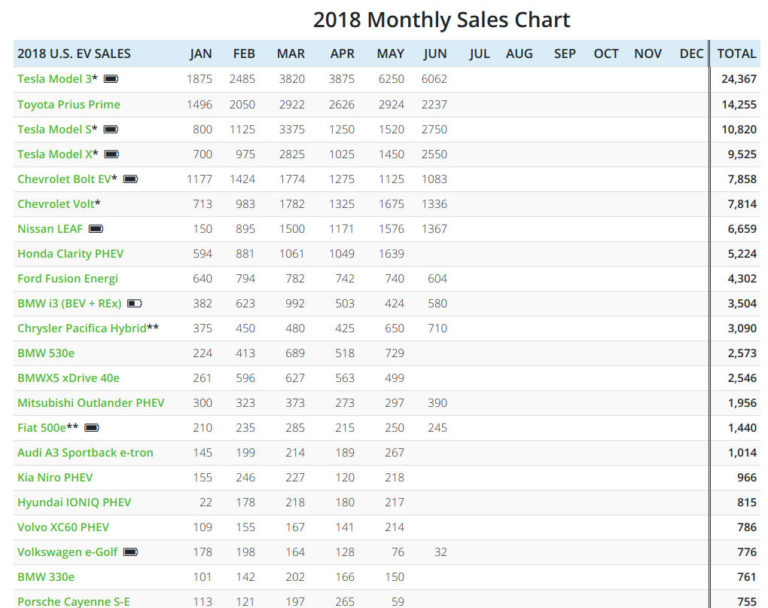Select Honda Clarity PHEV May value 1639

[391, 254]
